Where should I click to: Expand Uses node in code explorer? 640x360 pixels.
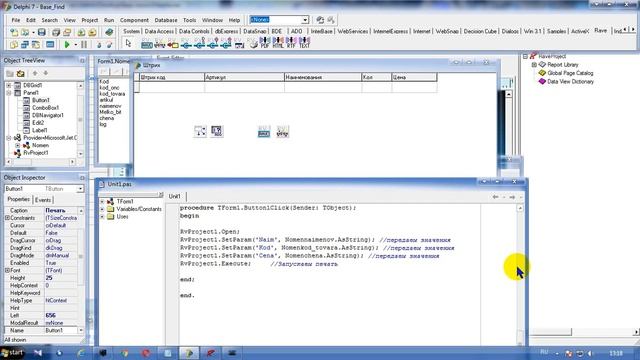coord(102,217)
